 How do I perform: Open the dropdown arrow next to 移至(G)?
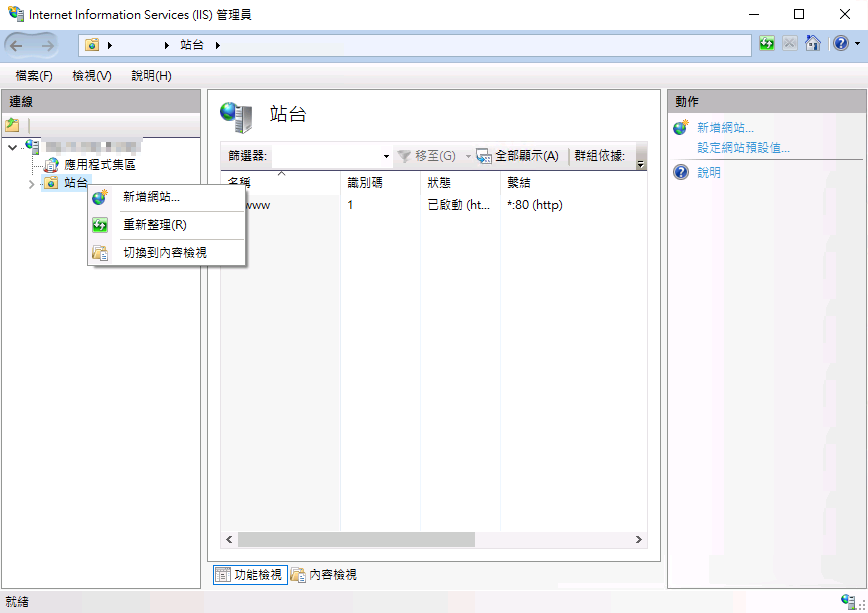tap(468, 156)
